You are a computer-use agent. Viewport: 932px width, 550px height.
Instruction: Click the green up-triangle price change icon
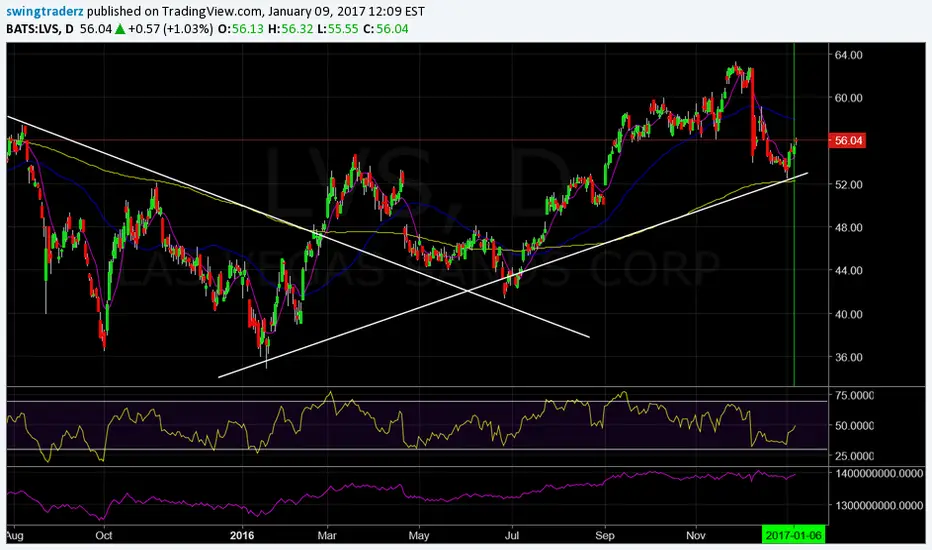[120, 29]
